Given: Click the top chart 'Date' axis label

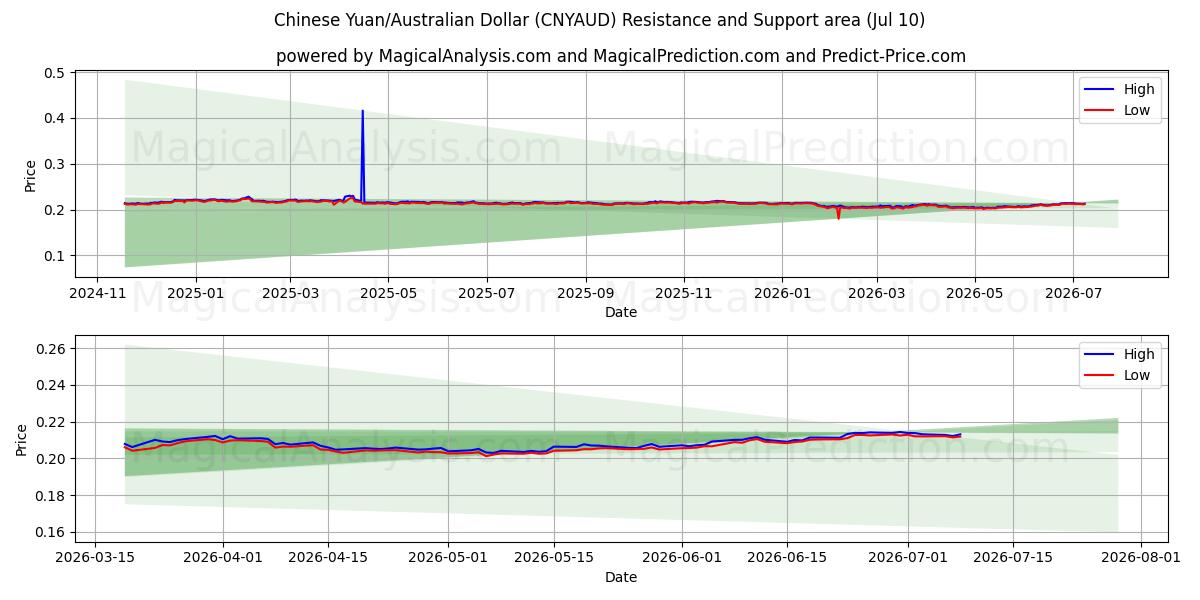Looking at the screenshot, I should 621,312.
